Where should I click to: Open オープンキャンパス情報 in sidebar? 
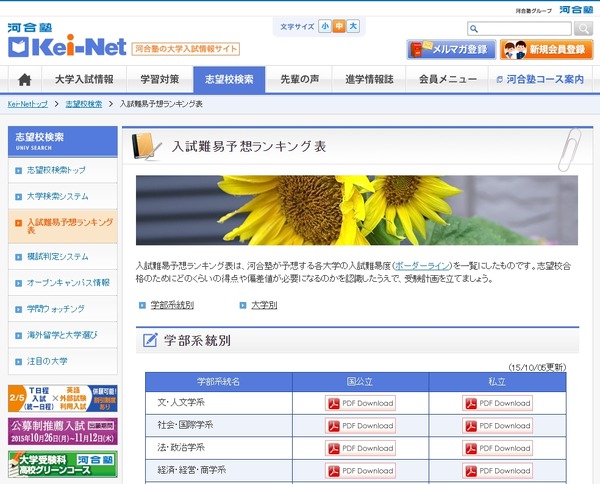point(63,283)
